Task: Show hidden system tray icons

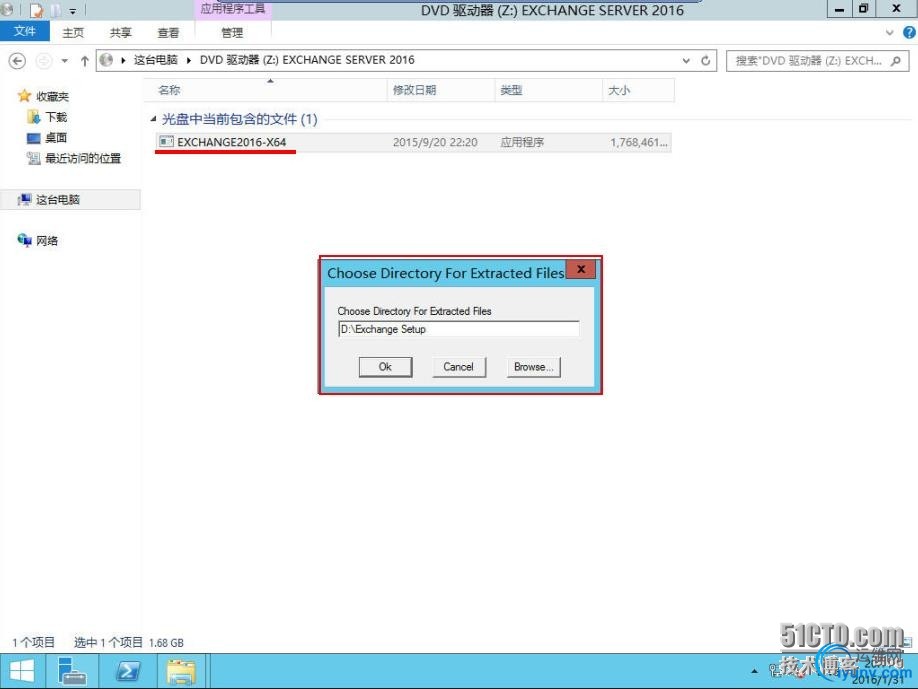Action: click(x=754, y=671)
